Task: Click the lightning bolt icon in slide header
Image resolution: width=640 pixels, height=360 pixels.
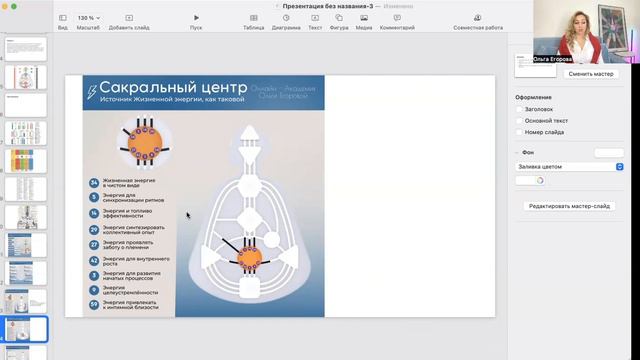Action: tap(92, 91)
